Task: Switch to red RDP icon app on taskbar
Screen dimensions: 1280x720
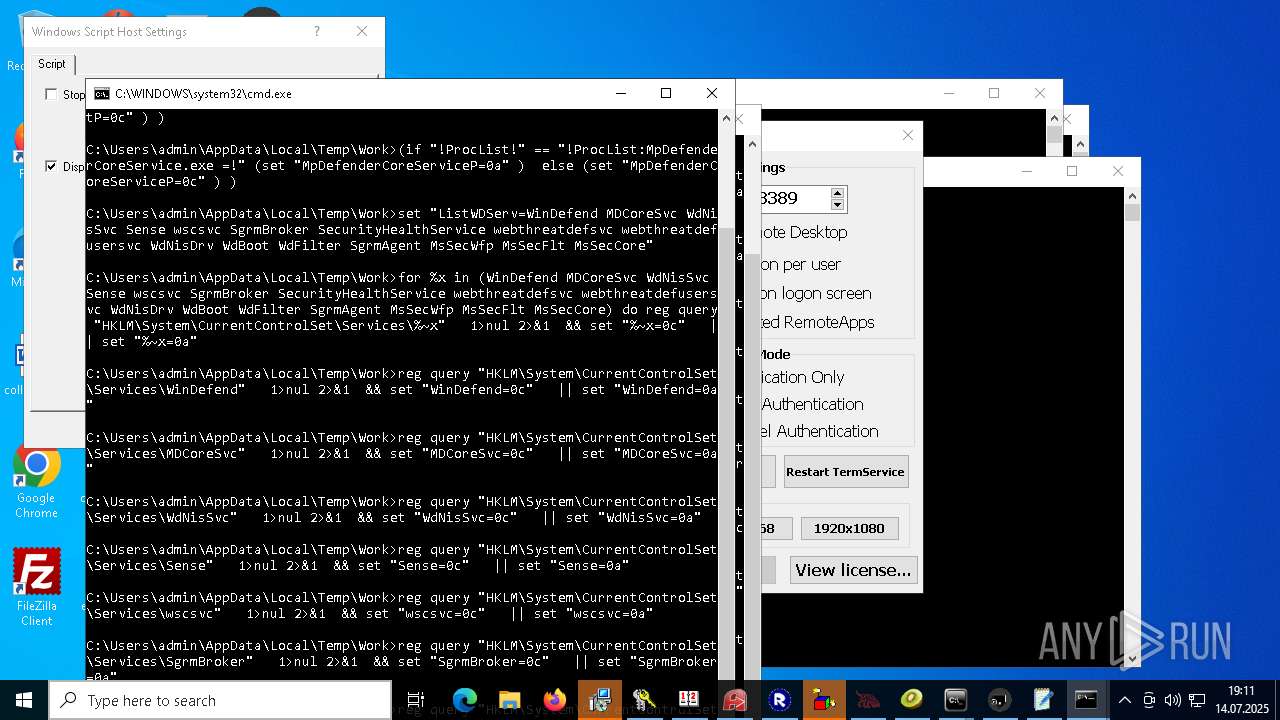Action: [x=735, y=700]
